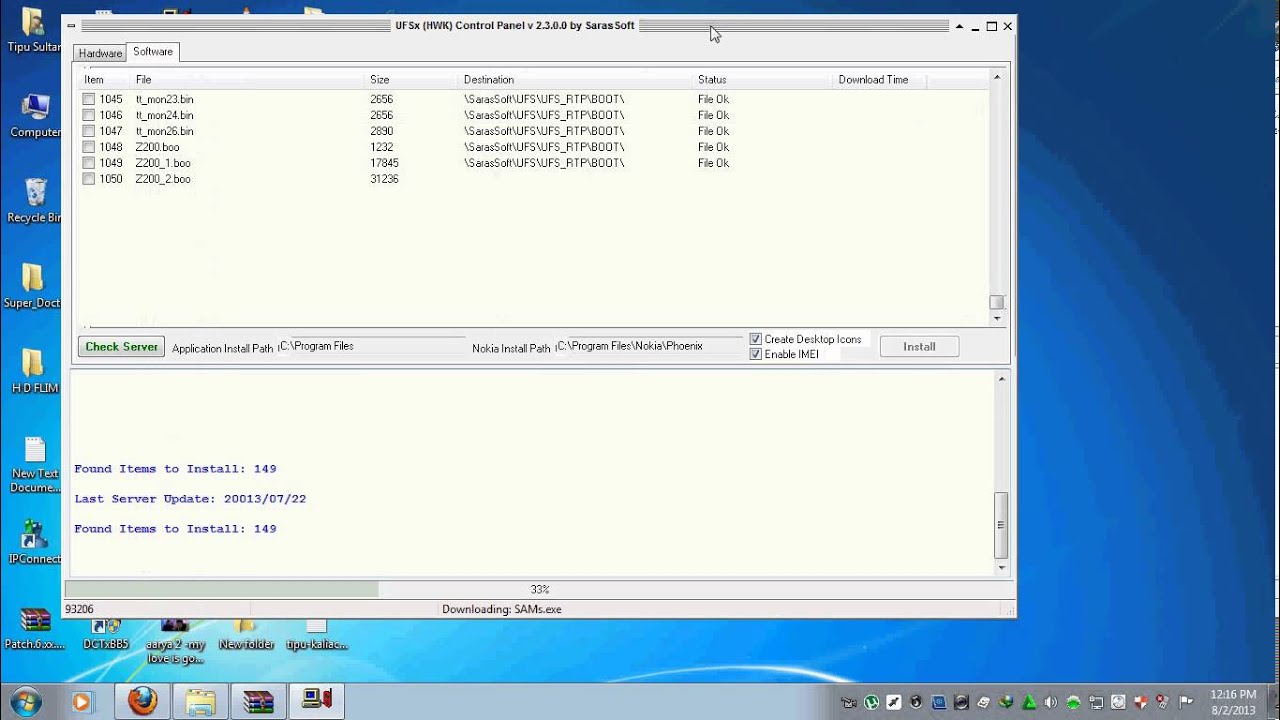Viewport: 1280px width, 720px height.
Task: Select the aarya 2 video file on desktop
Action: (x=175, y=643)
